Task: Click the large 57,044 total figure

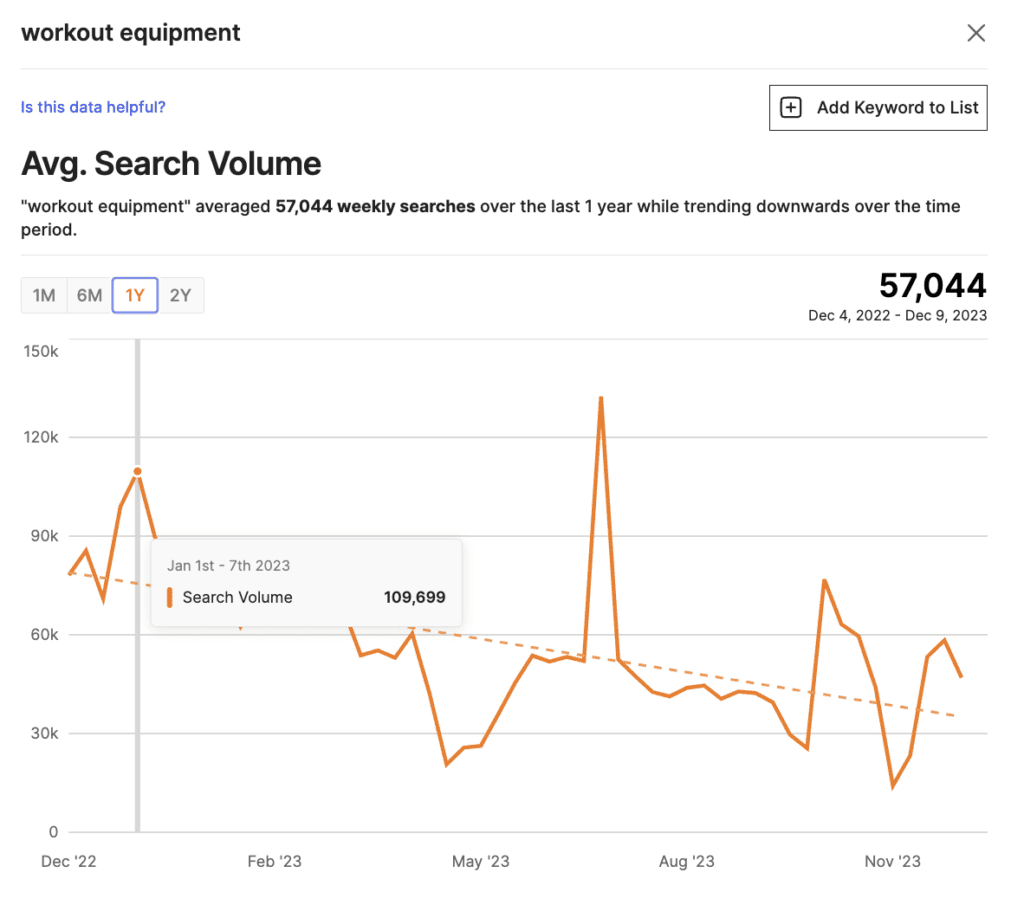Action: tap(932, 286)
